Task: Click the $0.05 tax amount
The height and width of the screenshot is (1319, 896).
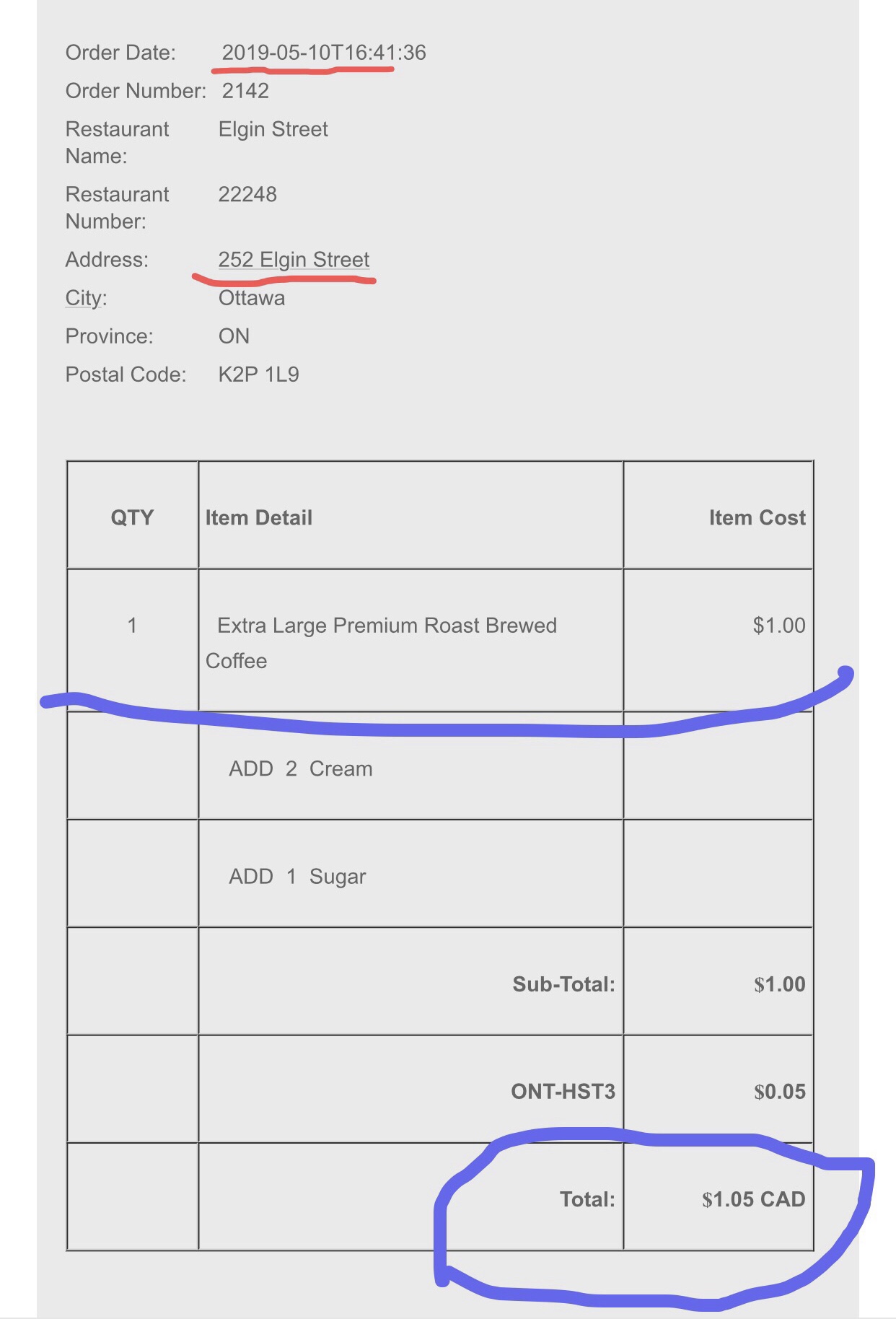Action: (x=779, y=1091)
